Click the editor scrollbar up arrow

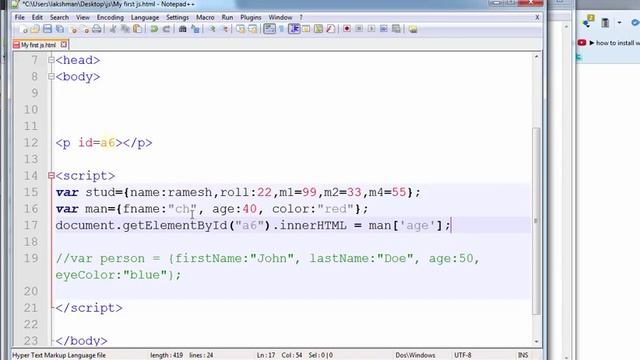pyautogui.click(x=536, y=57)
